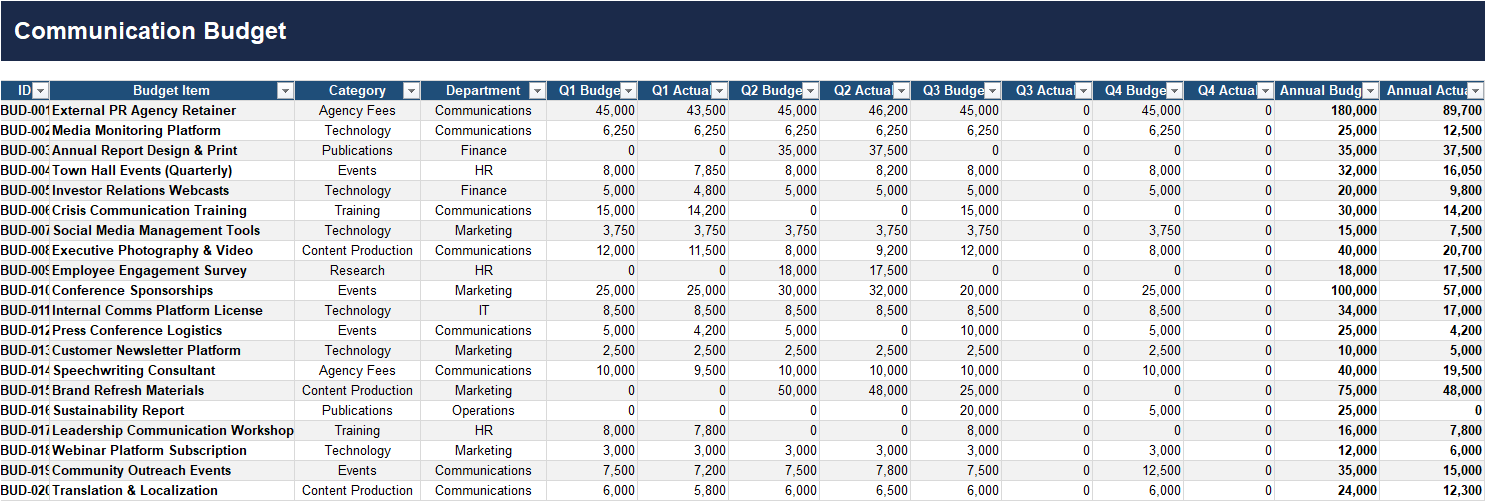Select cell Executive Photography & Video
Image resolution: width=1485 pixels, height=501 pixels.
172,251
